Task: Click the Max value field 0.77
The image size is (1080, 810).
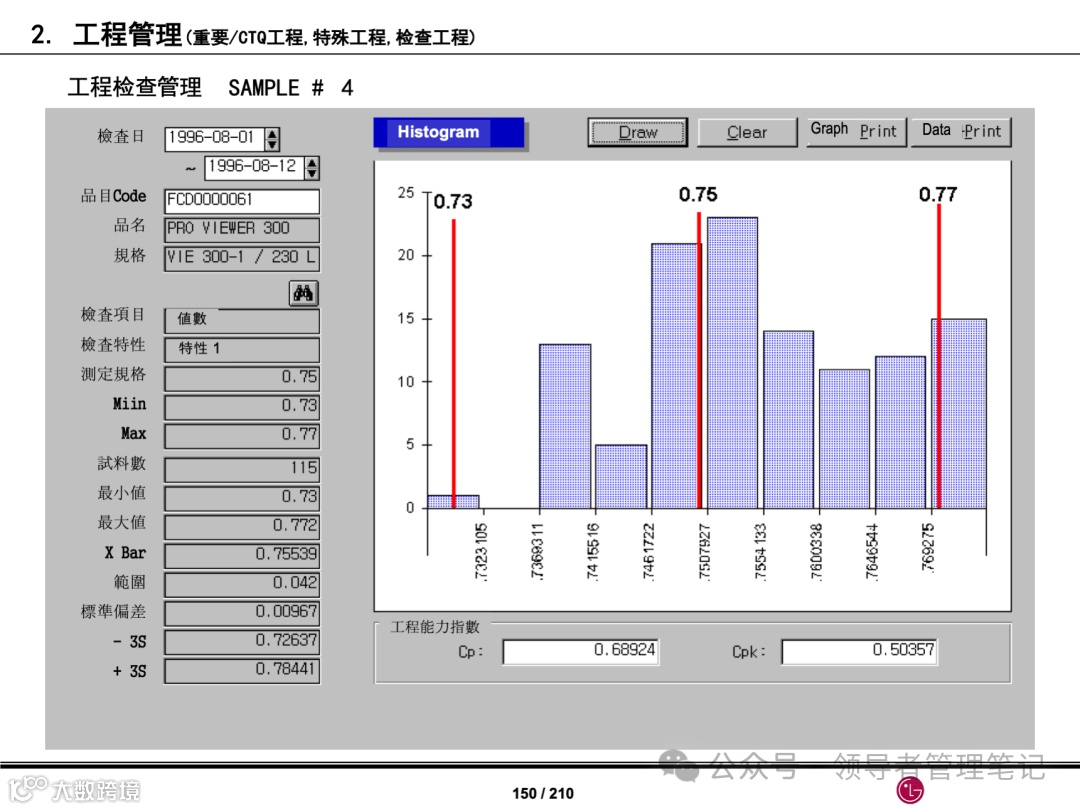Action: (242, 436)
